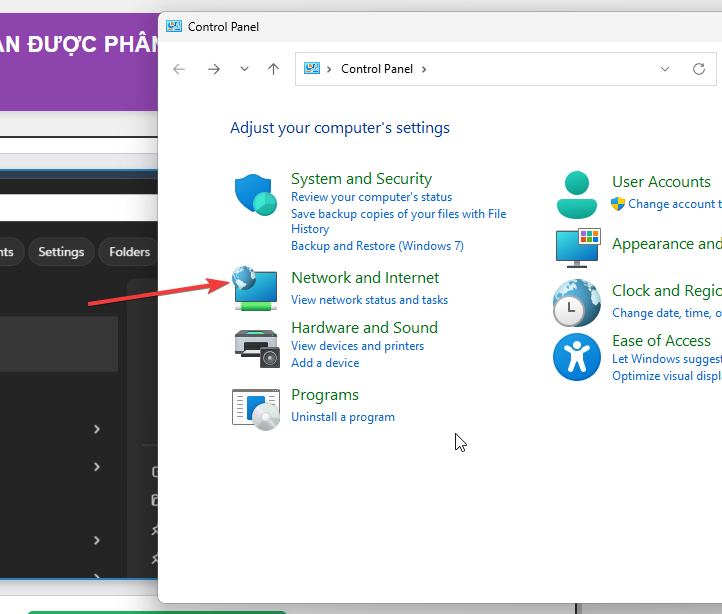Open the Ease of Access icon
The height and width of the screenshot is (614, 722).
[576, 357]
